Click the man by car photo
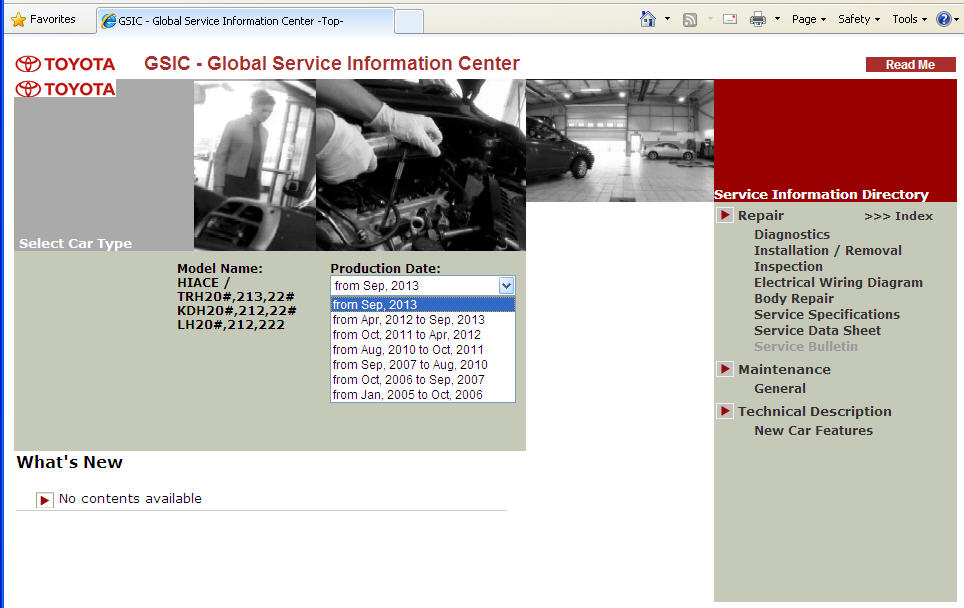This screenshot has height=608, width=964. click(x=255, y=165)
